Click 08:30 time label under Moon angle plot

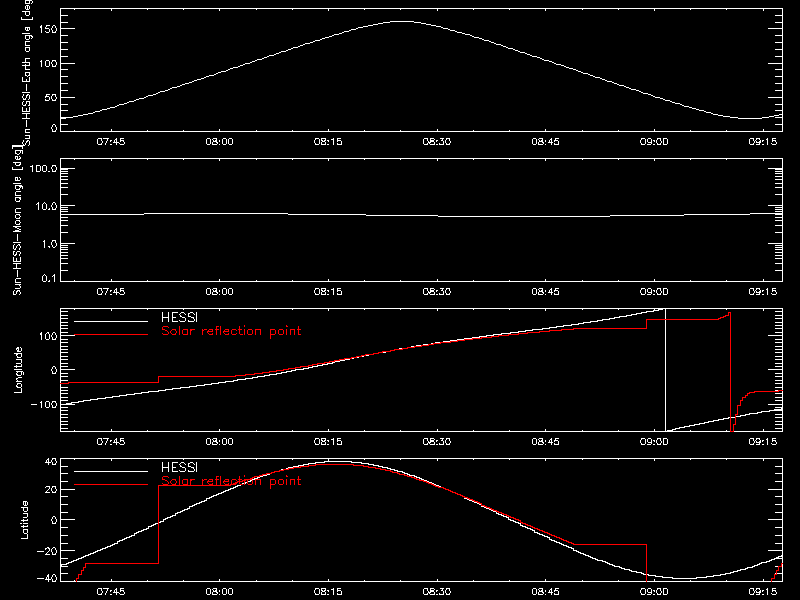[x=437, y=292]
